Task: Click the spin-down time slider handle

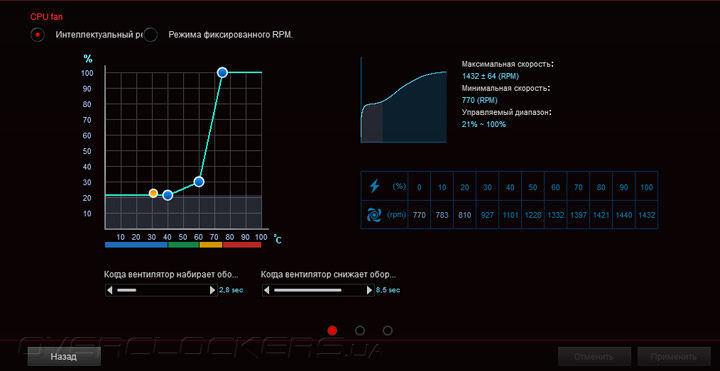Action: click(x=308, y=290)
